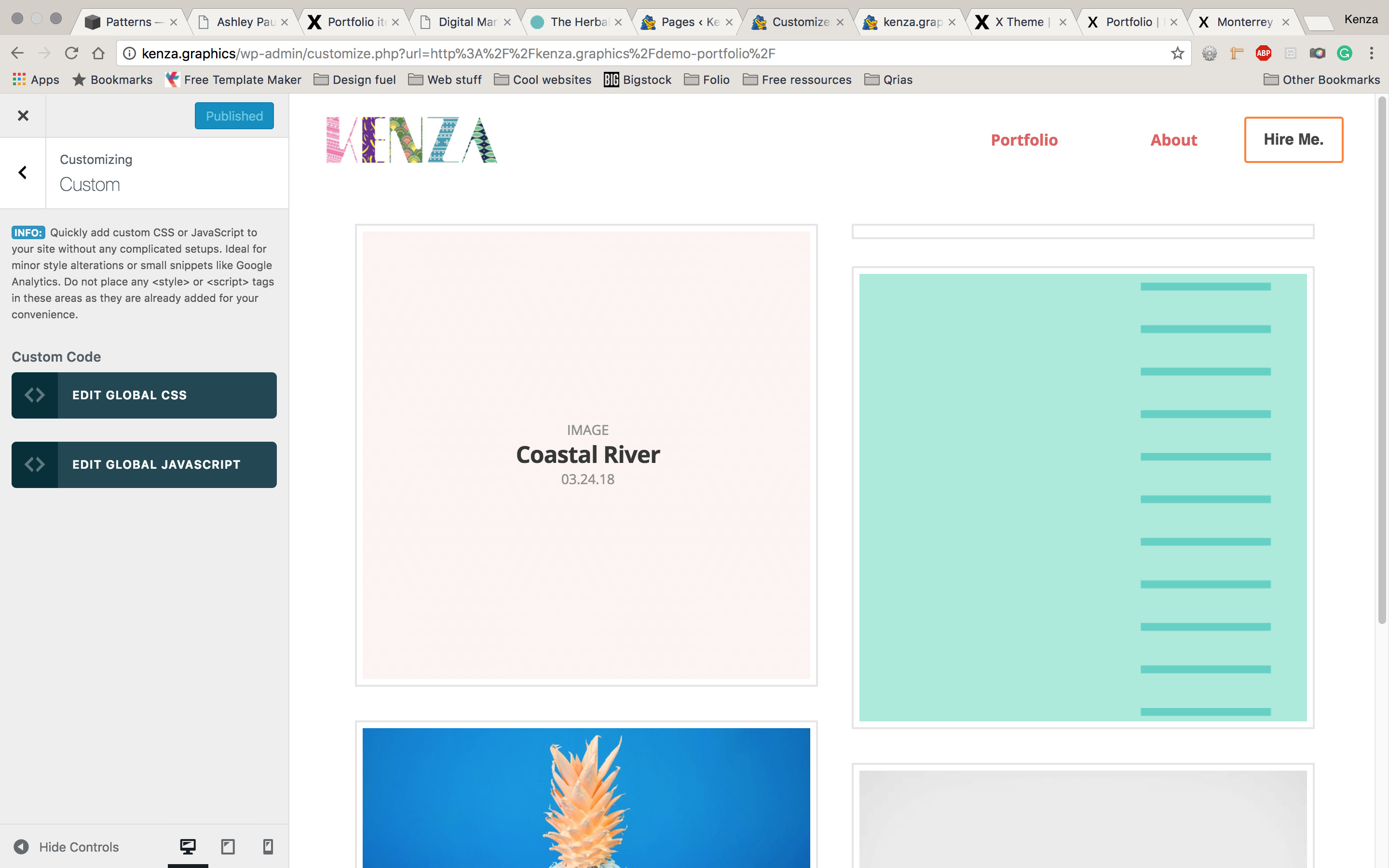
Task: Go back using the Customizing Custom arrow
Action: [23, 173]
